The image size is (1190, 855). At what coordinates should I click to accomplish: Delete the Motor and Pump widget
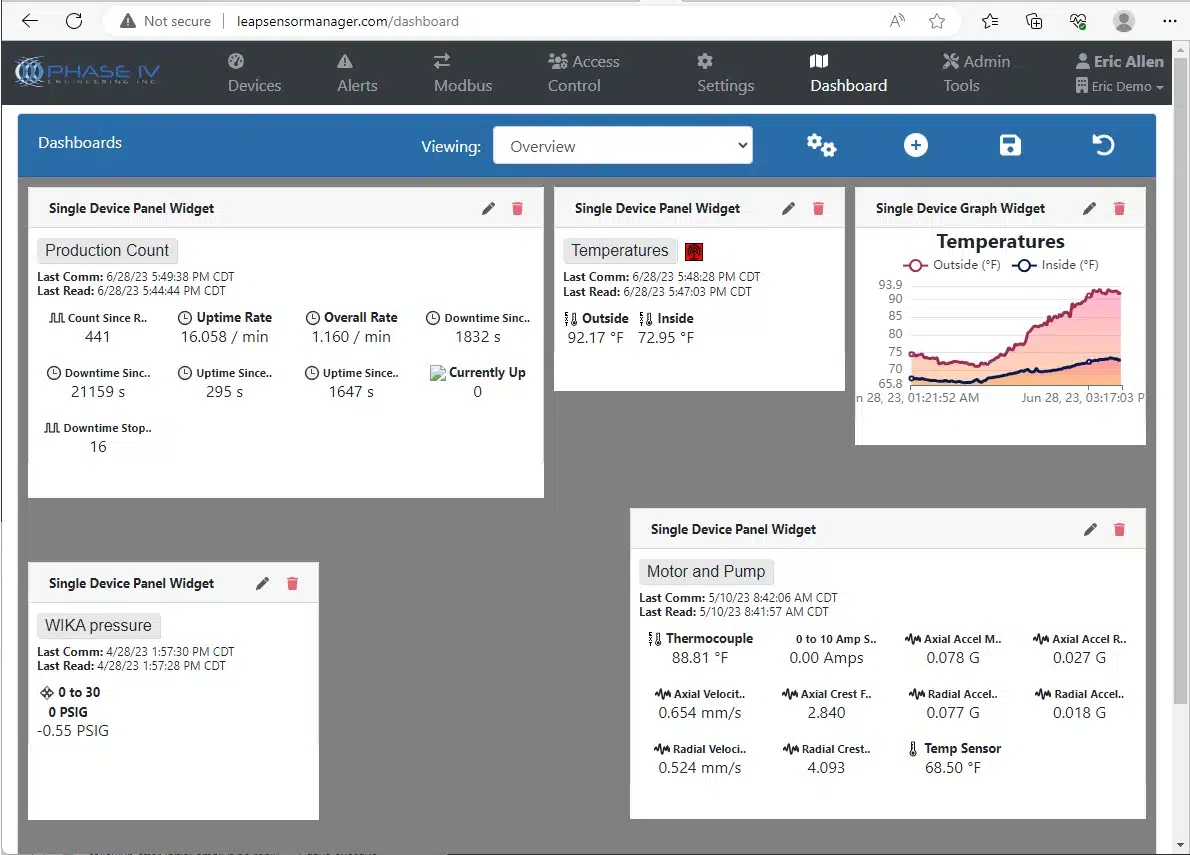coord(1119,530)
